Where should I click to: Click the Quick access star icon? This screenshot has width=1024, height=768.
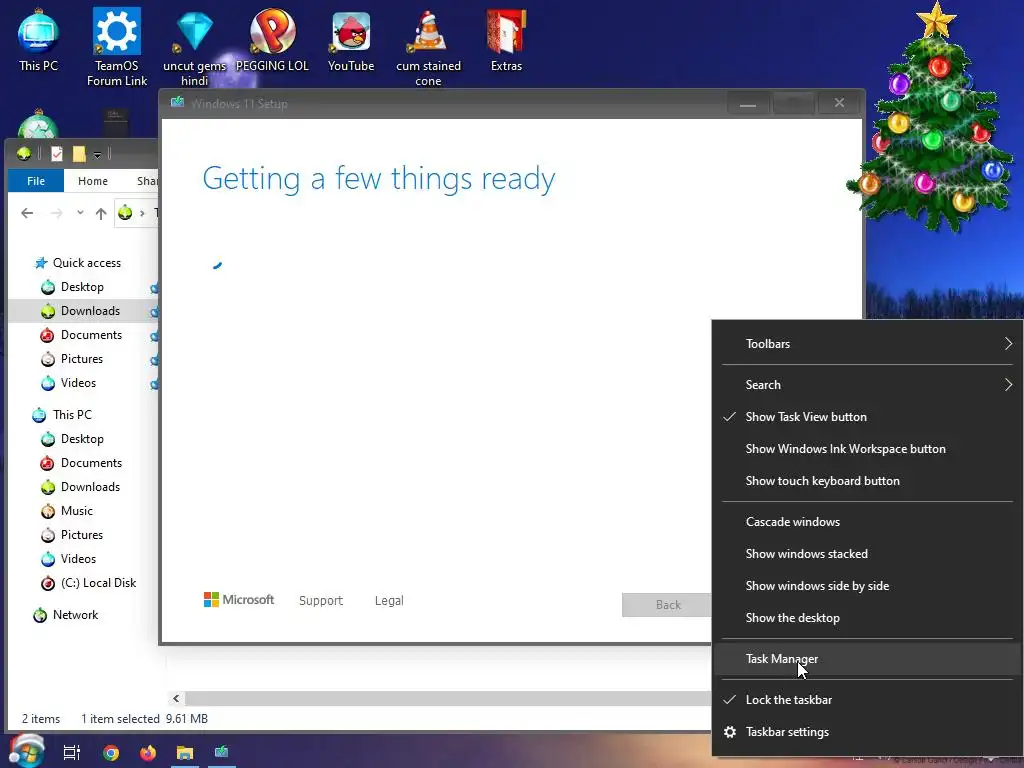pyautogui.click(x=41, y=263)
